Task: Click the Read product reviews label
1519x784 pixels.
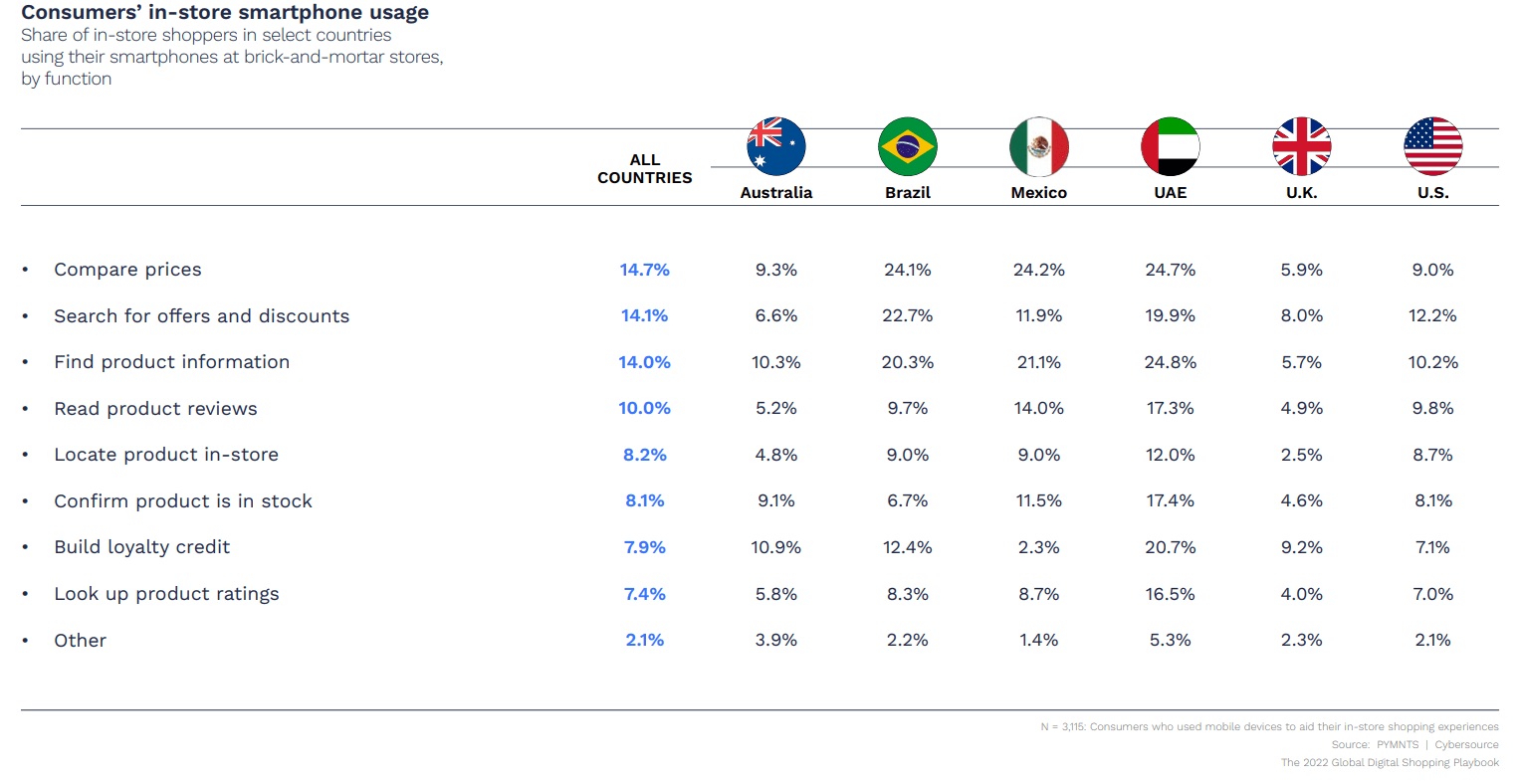Action: [x=155, y=409]
